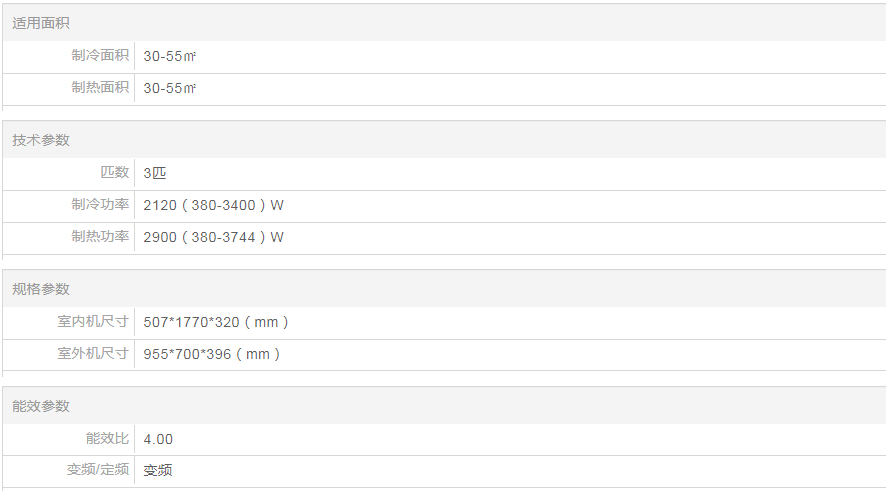
Task: Click the 适用面积 section header
Action: [x=41, y=23]
